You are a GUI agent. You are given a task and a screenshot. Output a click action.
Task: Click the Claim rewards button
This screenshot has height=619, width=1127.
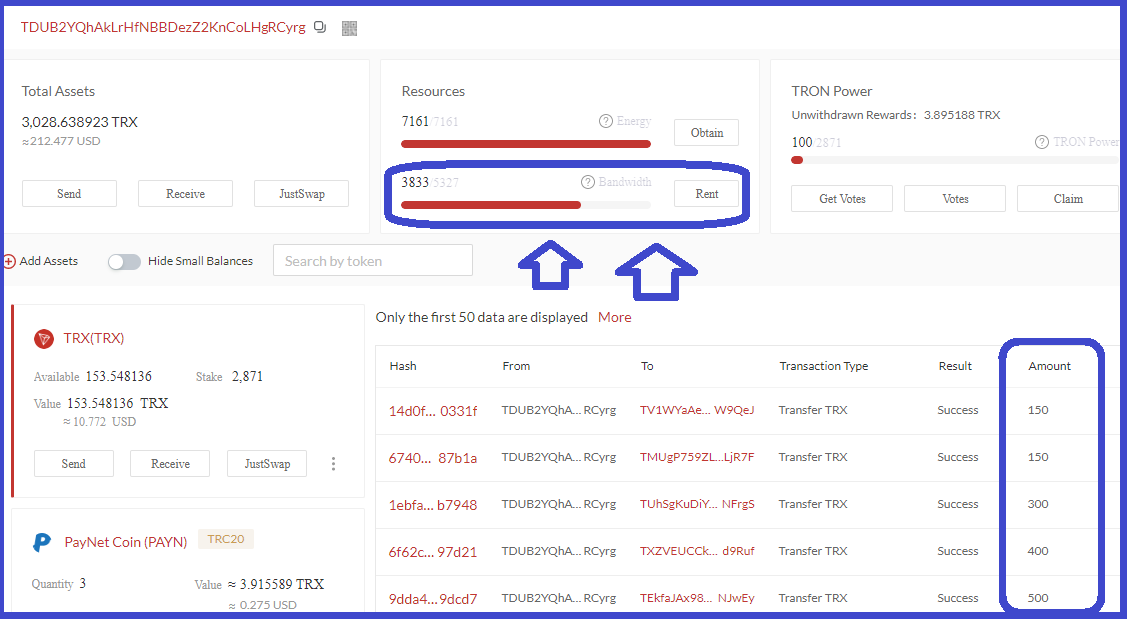[1068, 198]
